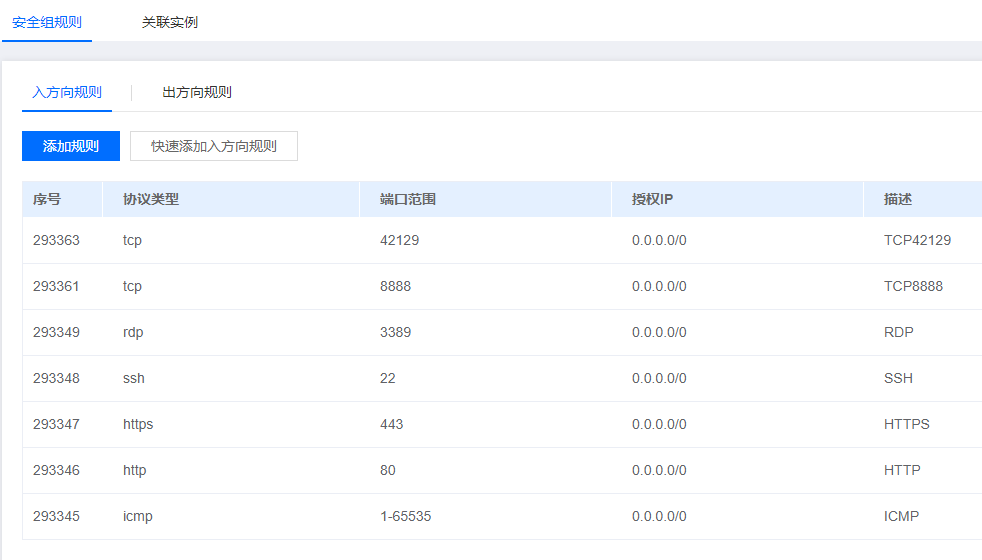Click port range 1-65535

click(x=405, y=517)
